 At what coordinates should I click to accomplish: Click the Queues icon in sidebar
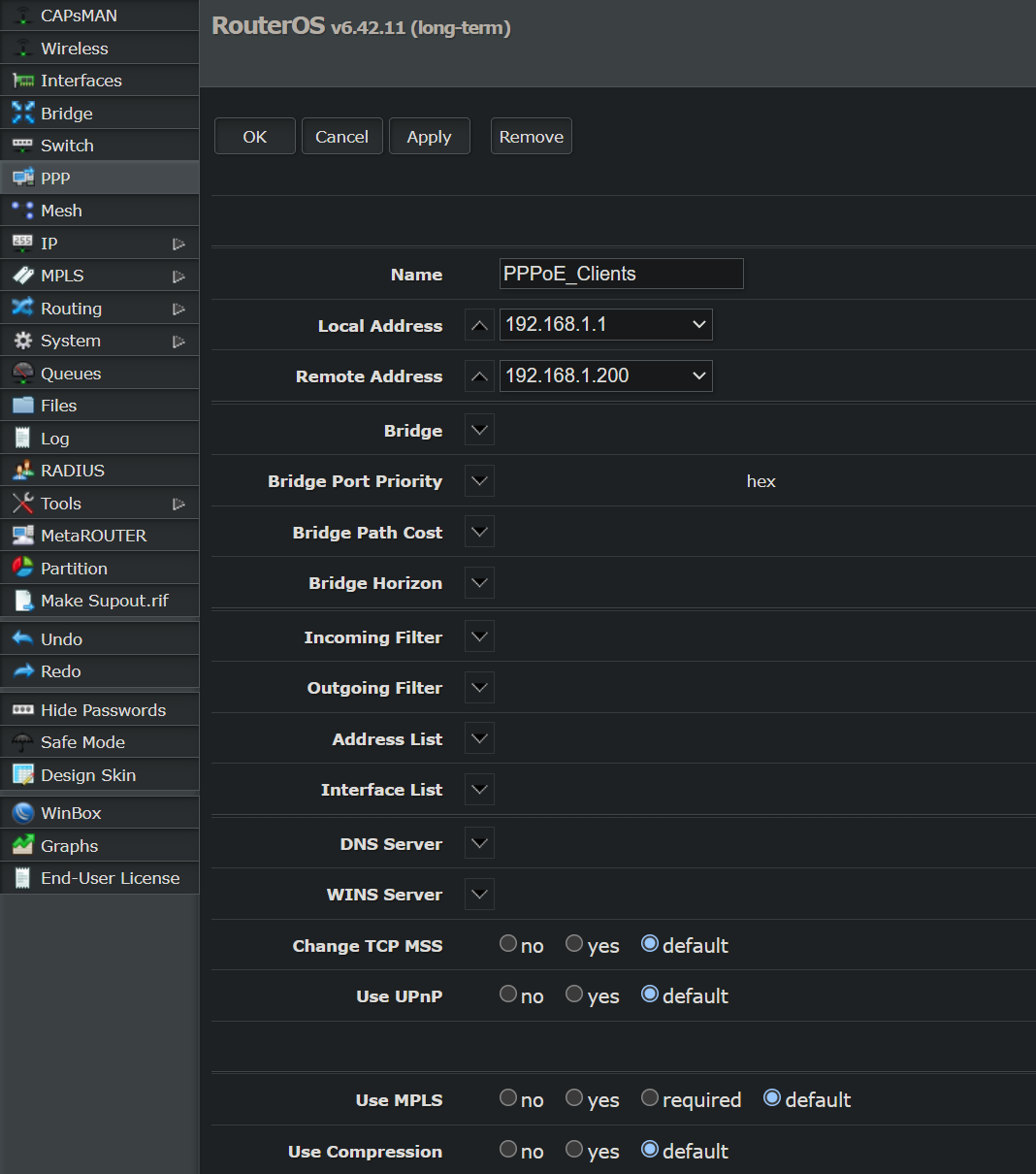tap(23, 374)
